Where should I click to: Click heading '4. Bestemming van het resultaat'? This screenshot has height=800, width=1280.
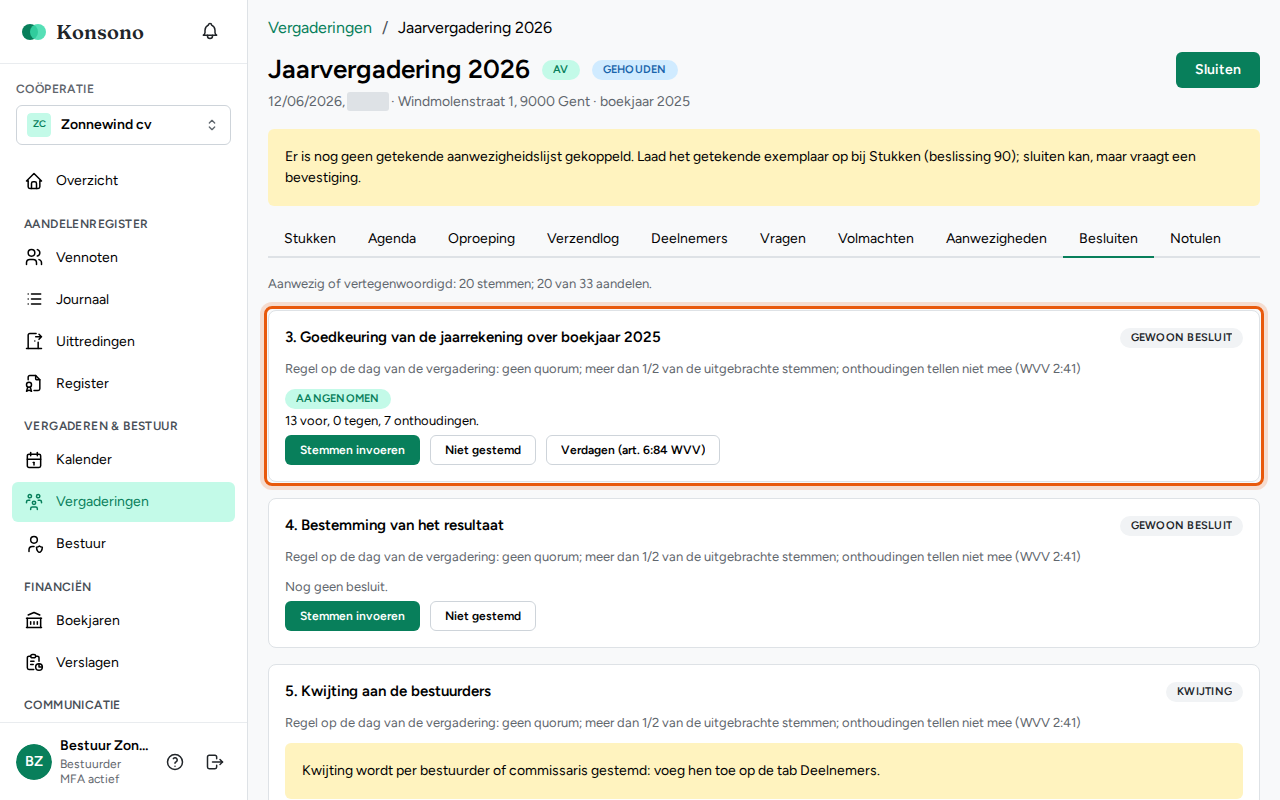click(394, 526)
